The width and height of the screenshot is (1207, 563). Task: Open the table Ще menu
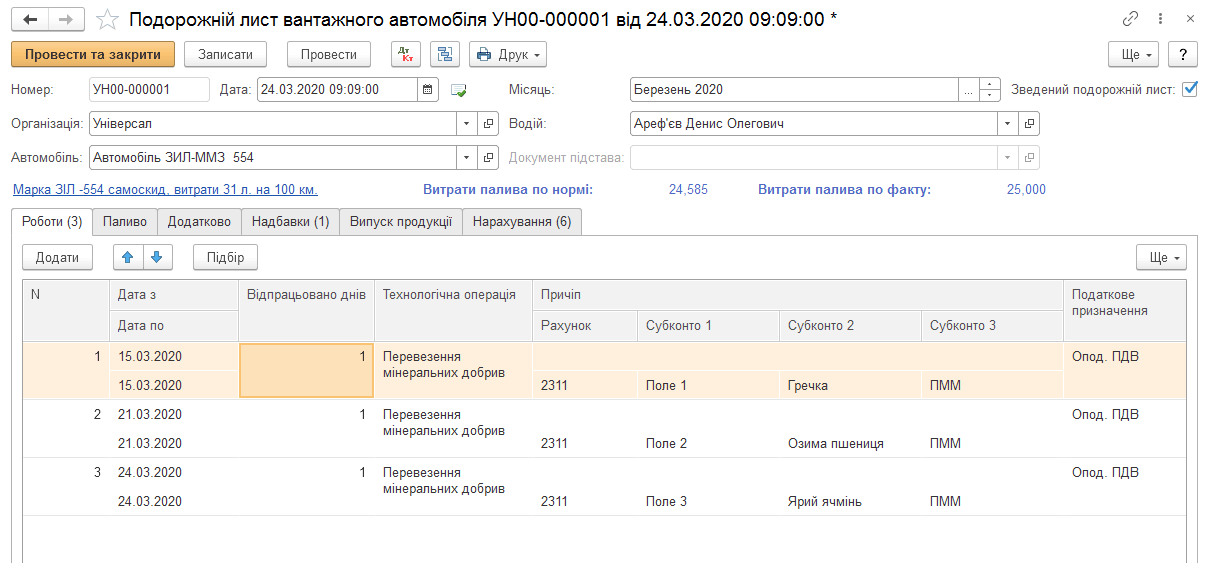pos(1161,257)
